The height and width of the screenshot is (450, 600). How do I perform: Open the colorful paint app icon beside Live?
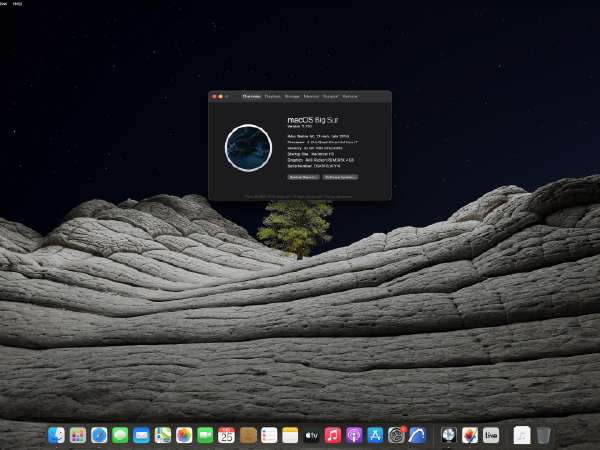[x=470, y=435]
